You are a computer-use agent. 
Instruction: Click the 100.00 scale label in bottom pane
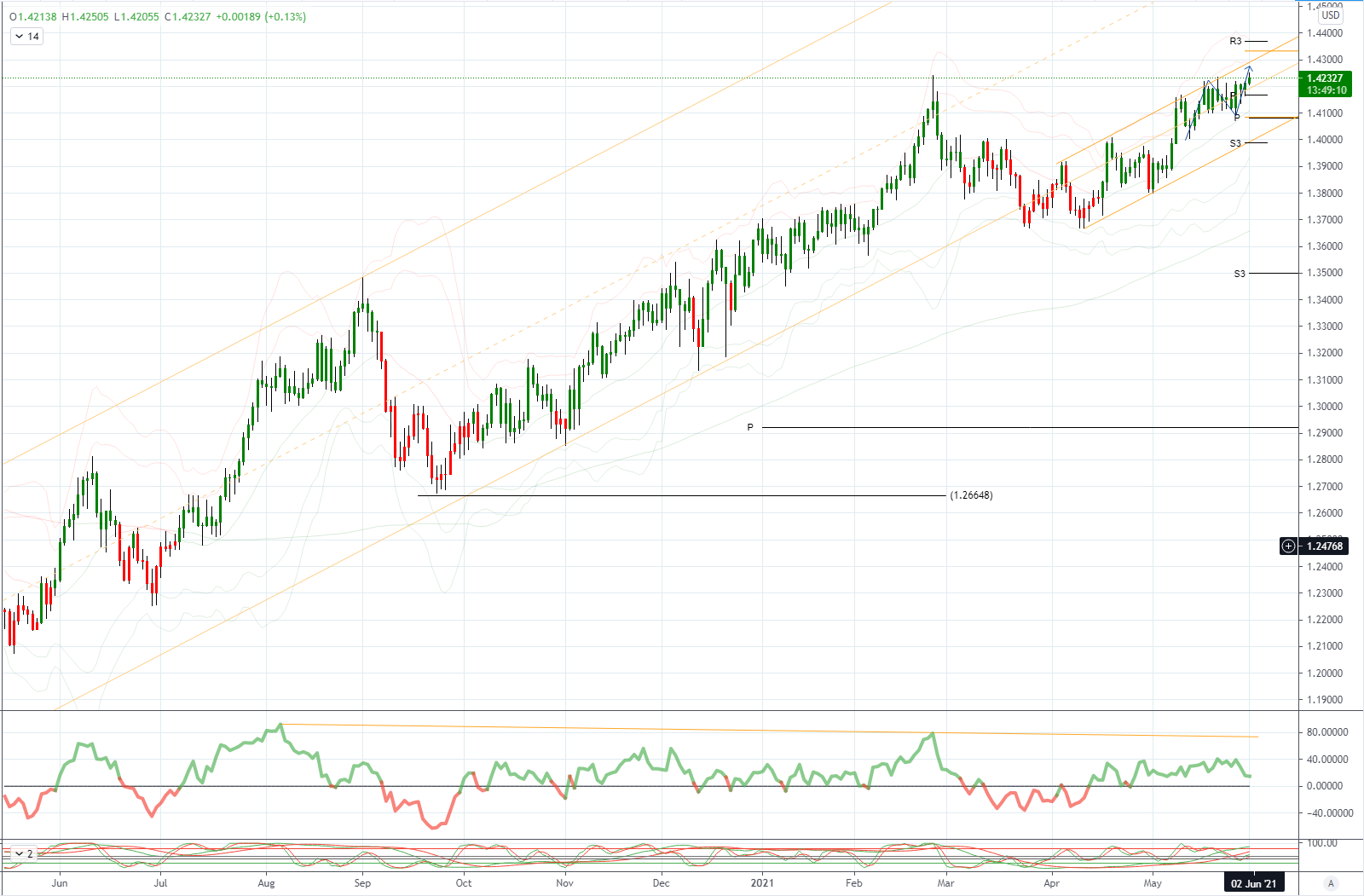1322,843
